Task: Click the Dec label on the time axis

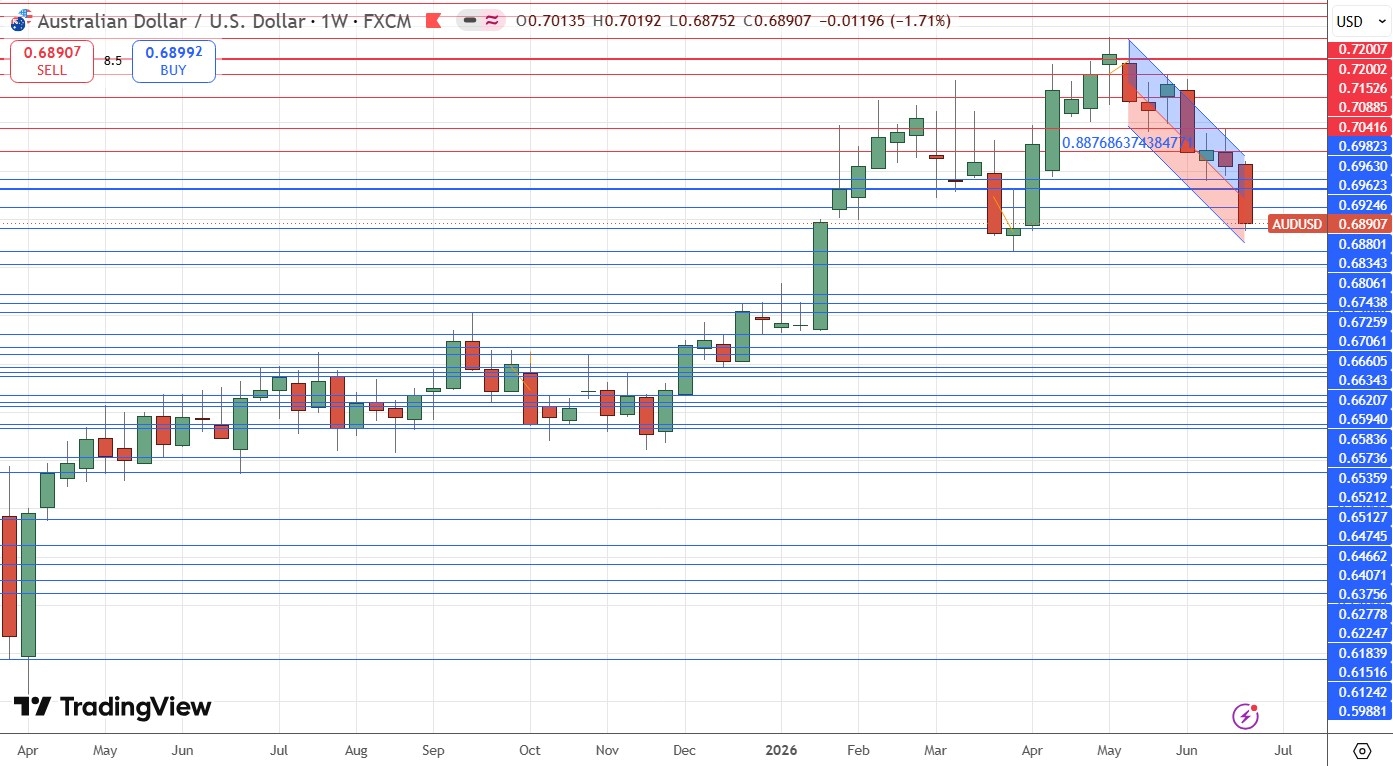Action: 685,750
